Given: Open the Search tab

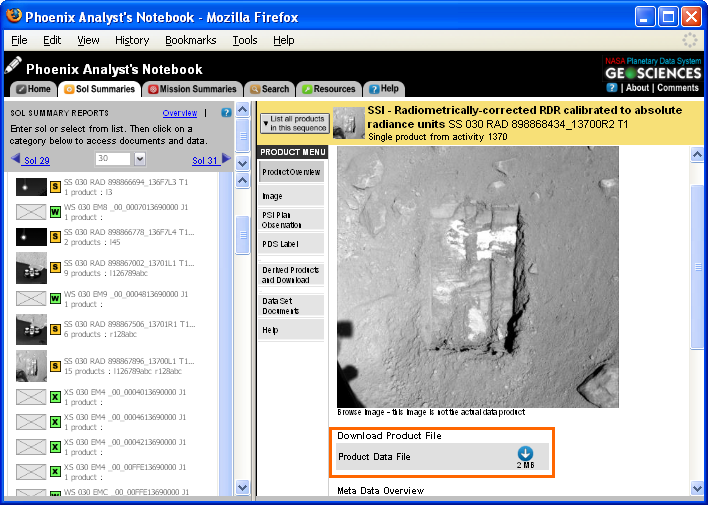Looking at the screenshot, I should pos(270,89).
